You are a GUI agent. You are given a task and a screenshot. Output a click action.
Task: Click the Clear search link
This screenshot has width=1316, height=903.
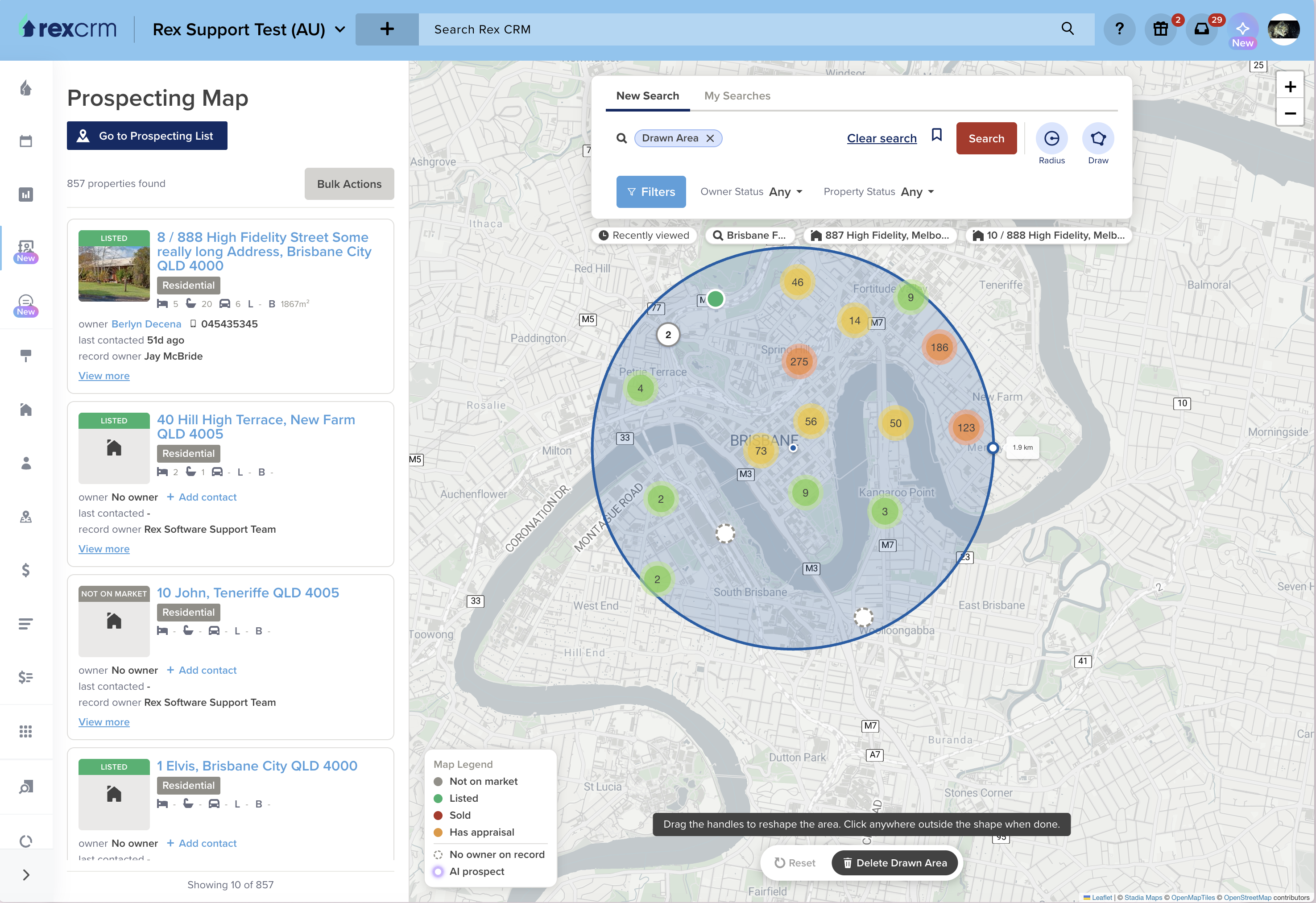click(x=881, y=138)
